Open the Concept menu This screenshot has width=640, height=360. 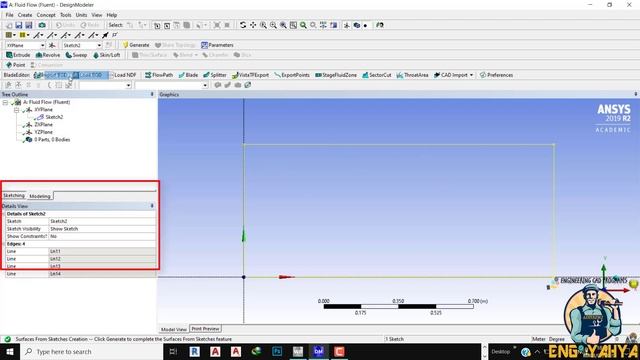pos(46,15)
